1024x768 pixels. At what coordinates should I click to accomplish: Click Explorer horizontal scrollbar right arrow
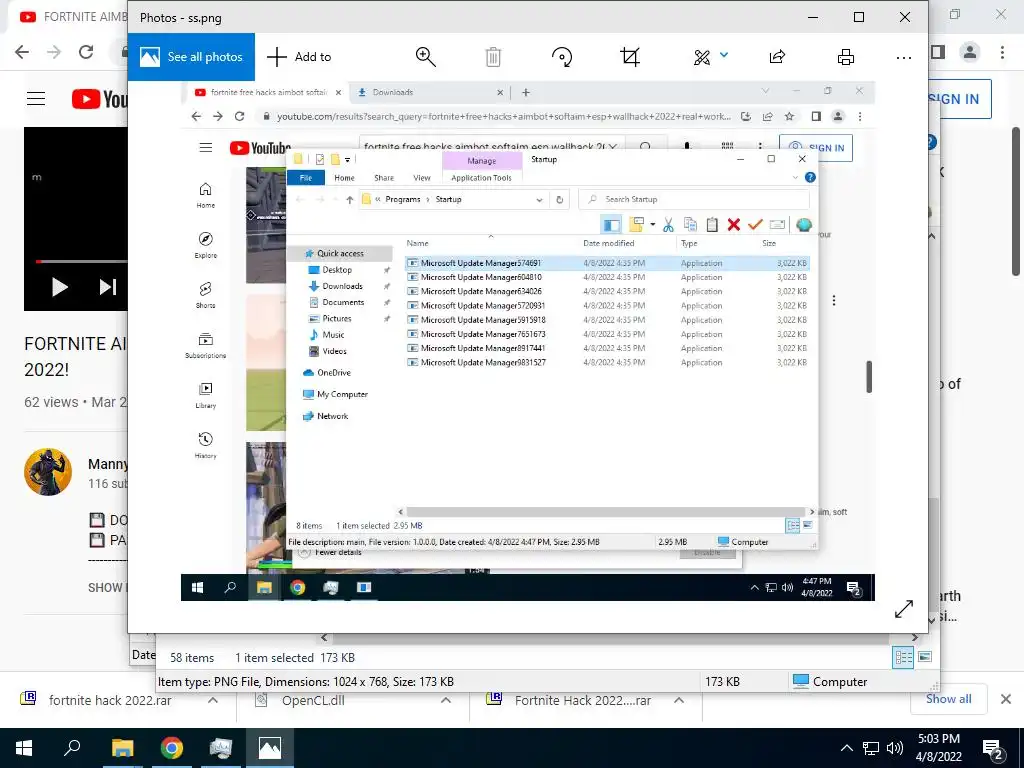(915, 637)
